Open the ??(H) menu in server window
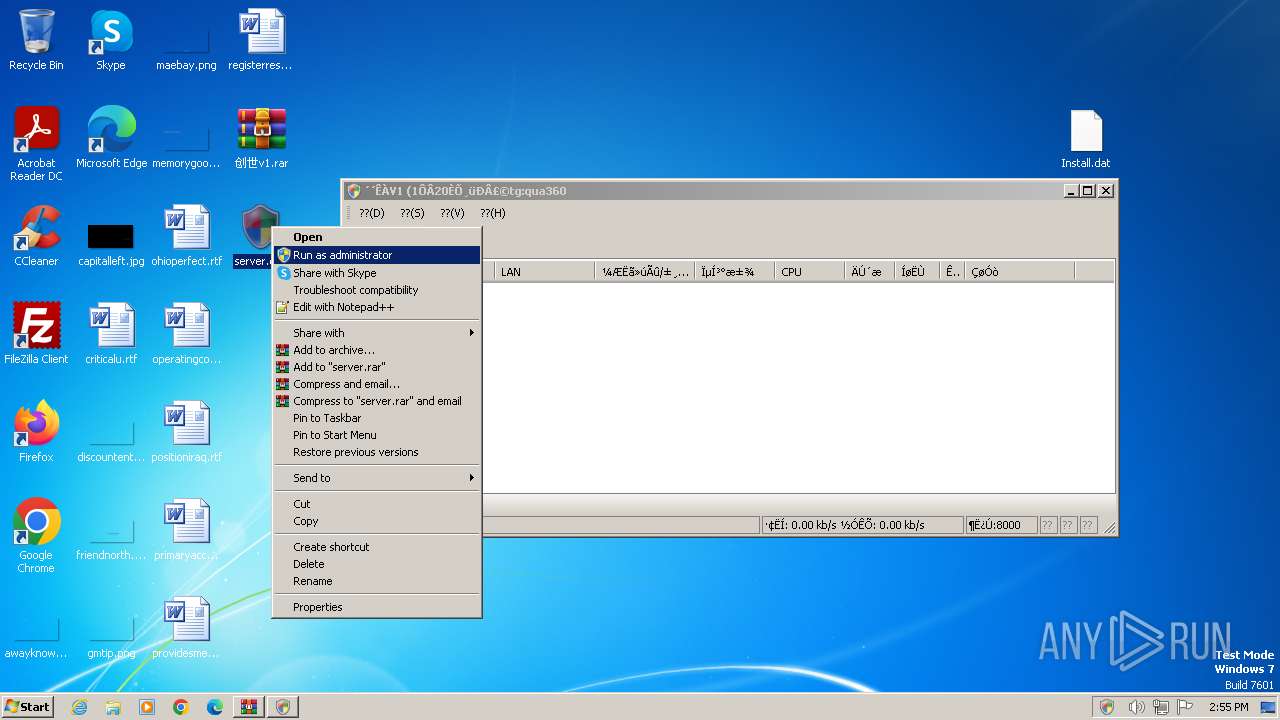1280x720 pixels. (x=492, y=213)
